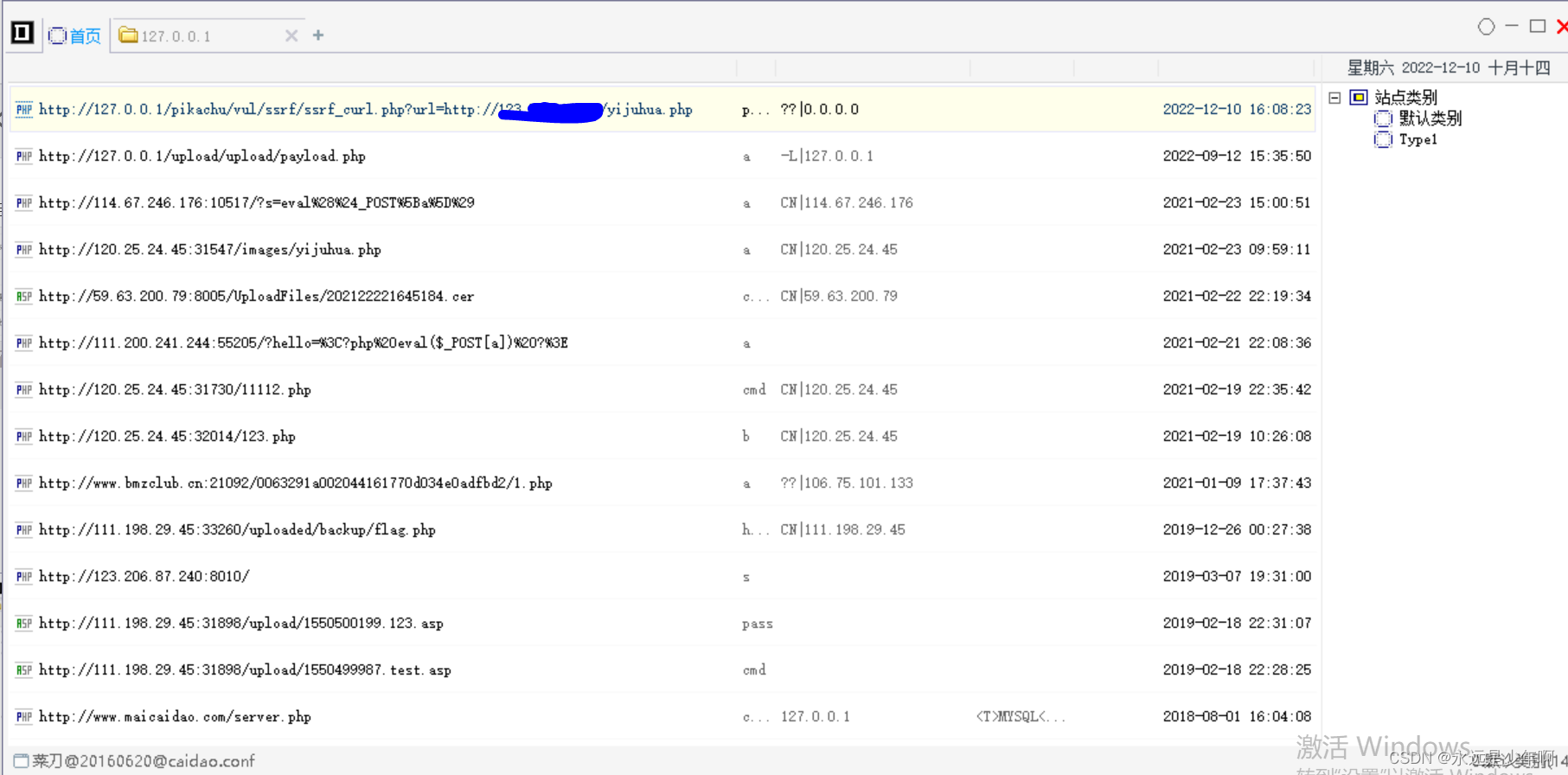Viewport: 1568px width, 775px height.
Task: Add a new tab with the plus button
Action: coord(318,35)
